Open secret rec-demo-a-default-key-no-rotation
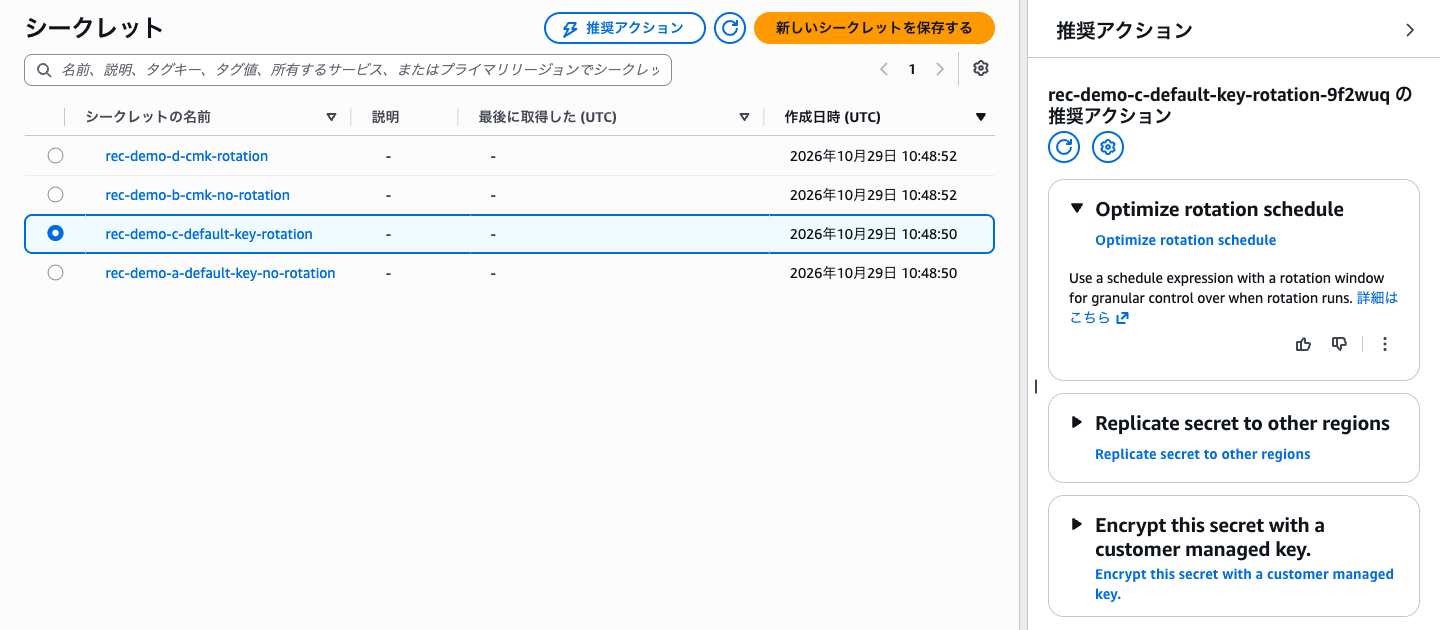Image resolution: width=1440 pixels, height=630 pixels. pyautogui.click(x=220, y=273)
